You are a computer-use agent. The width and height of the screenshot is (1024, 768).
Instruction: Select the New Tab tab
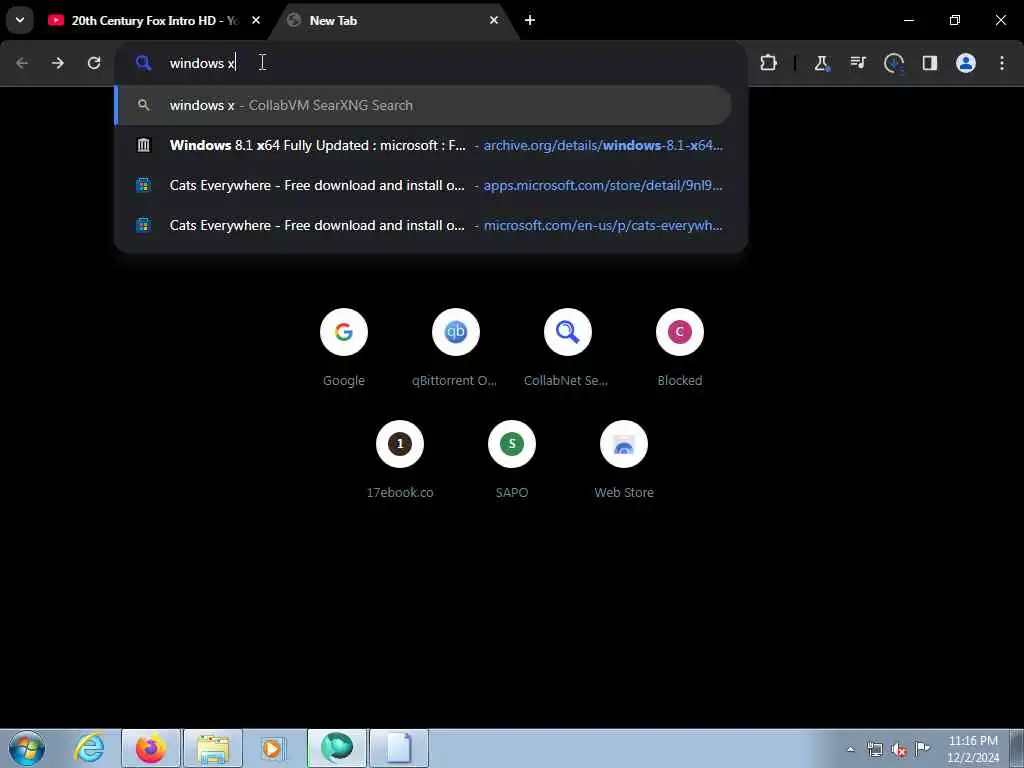[392, 20]
